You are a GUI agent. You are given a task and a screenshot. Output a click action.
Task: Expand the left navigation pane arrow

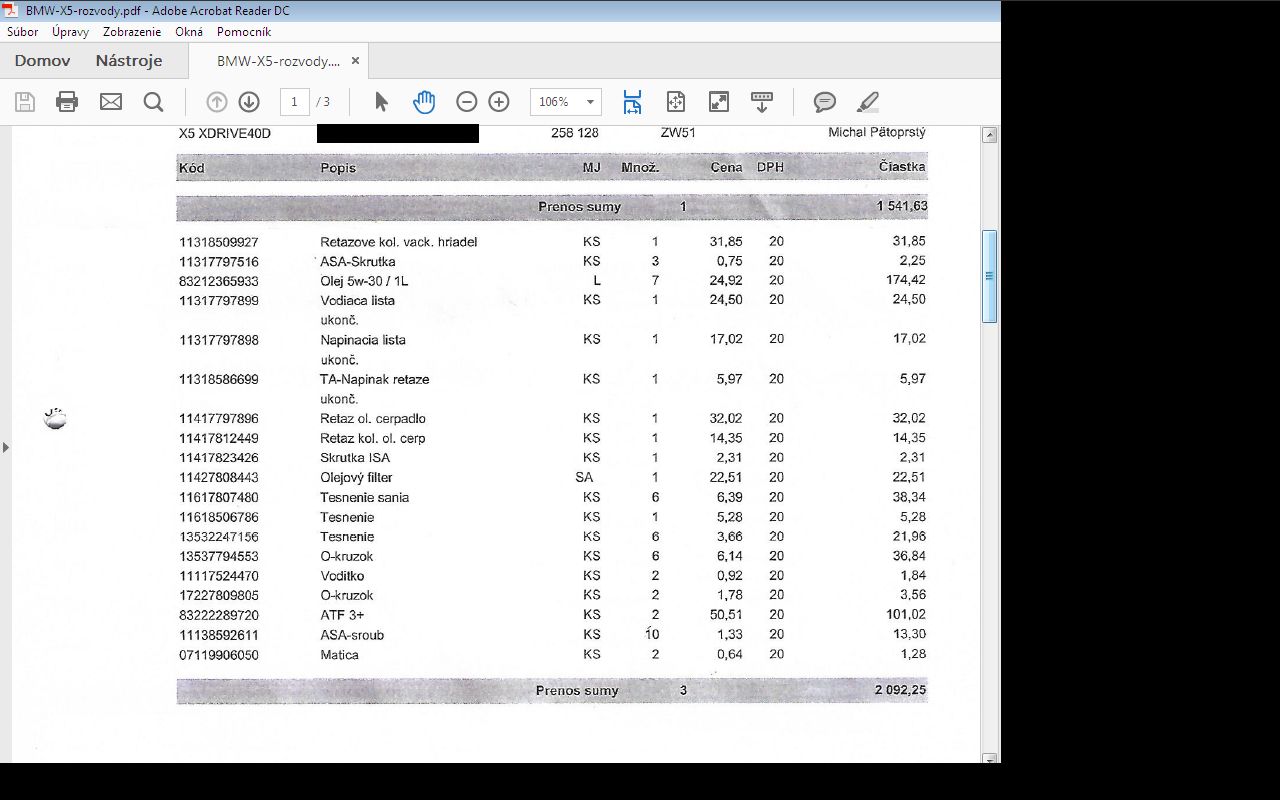(x=6, y=447)
